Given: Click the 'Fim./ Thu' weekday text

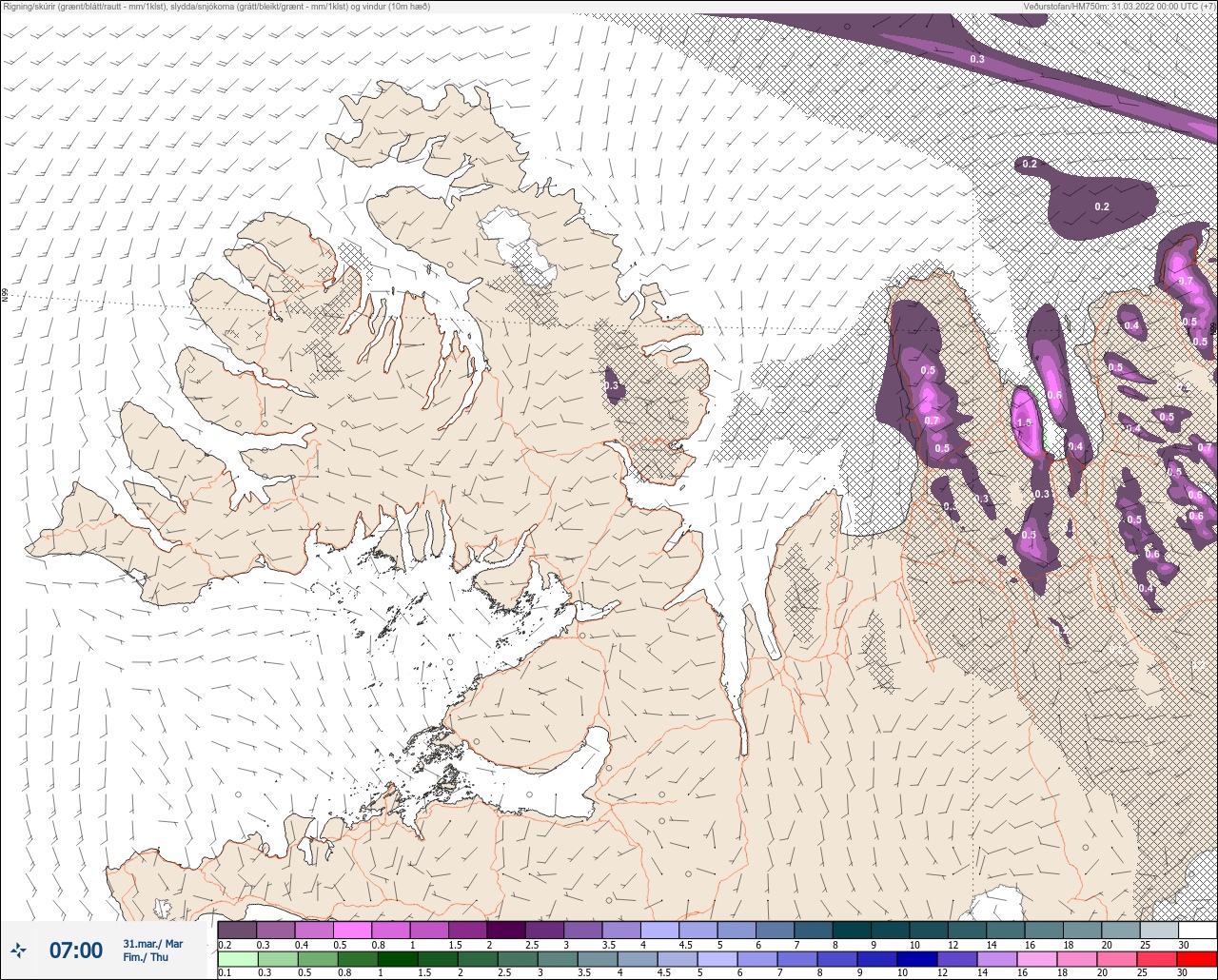Looking at the screenshot, I should (146, 957).
